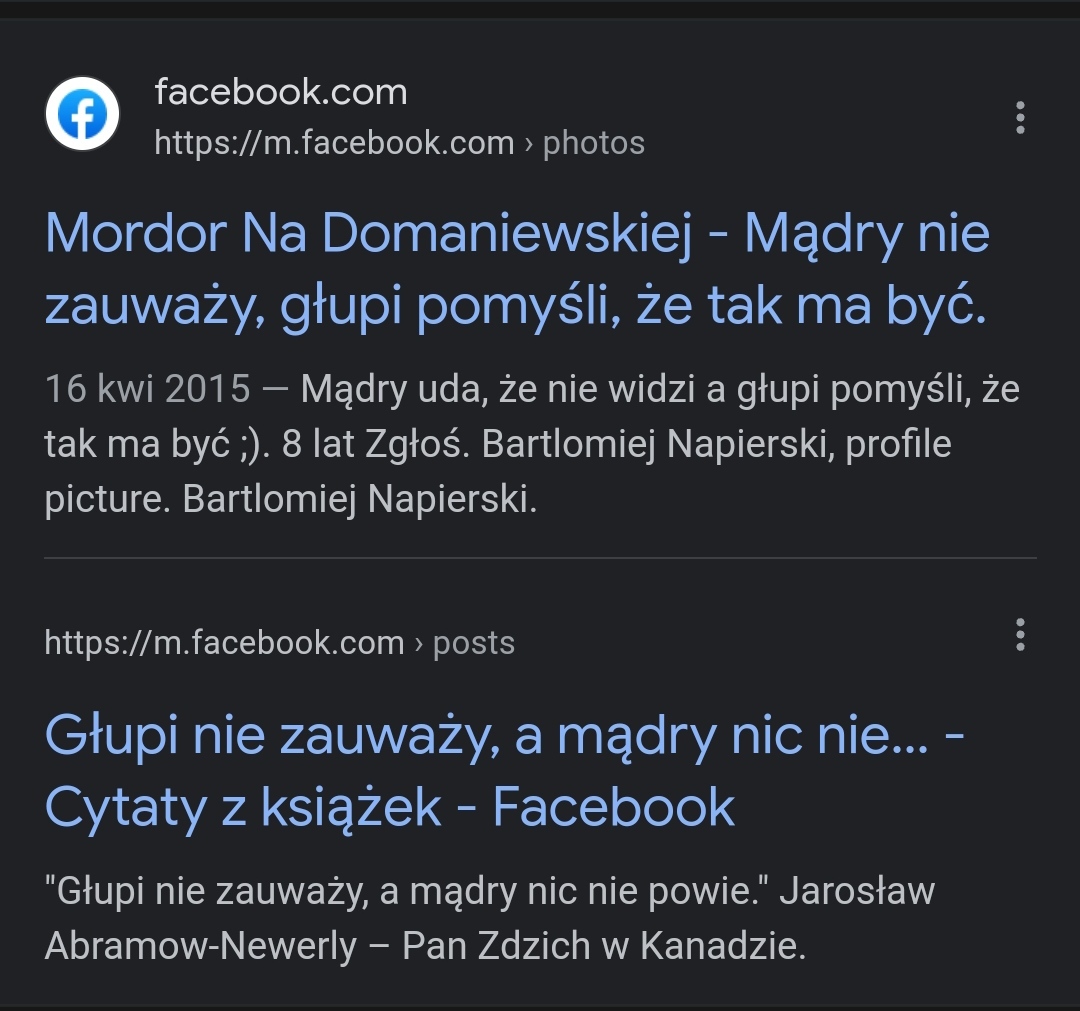Image resolution: width=1080 pixels, height=1011 pixels.
Task: Click the "facebook.com" site name
Action: [281, 92]
